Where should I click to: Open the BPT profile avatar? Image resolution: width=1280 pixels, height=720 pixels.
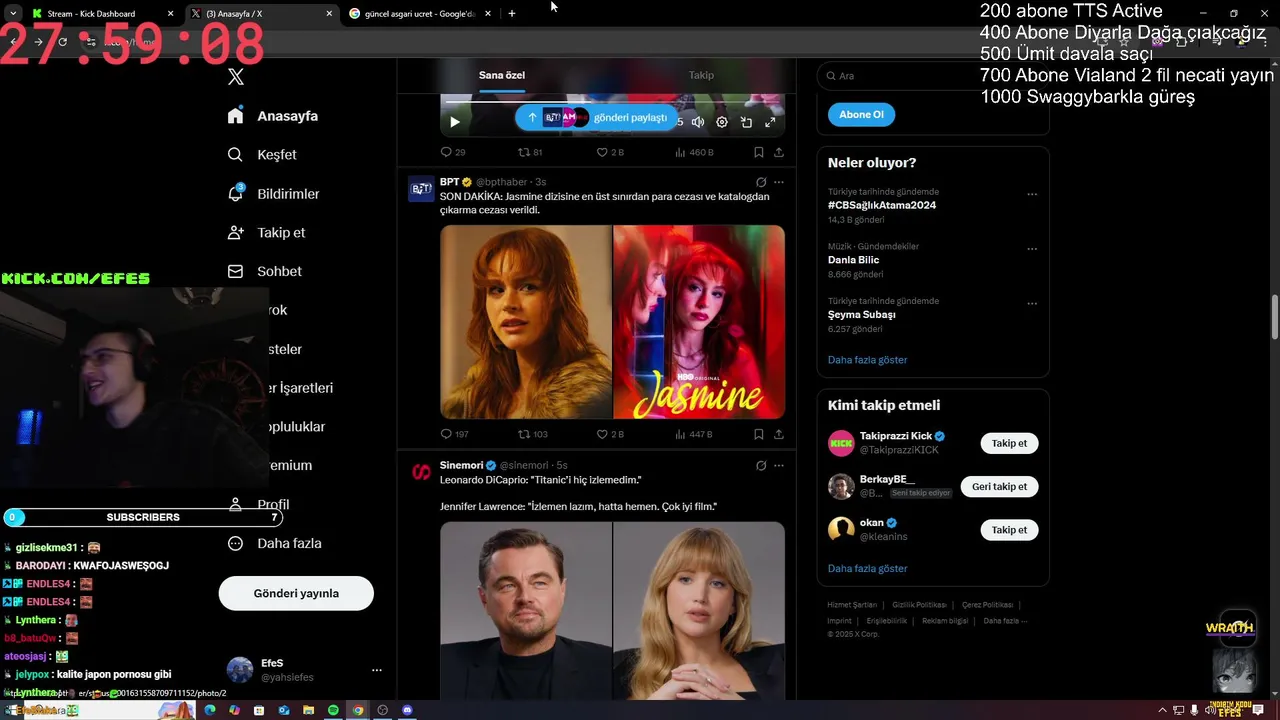(x=421, y=189)
